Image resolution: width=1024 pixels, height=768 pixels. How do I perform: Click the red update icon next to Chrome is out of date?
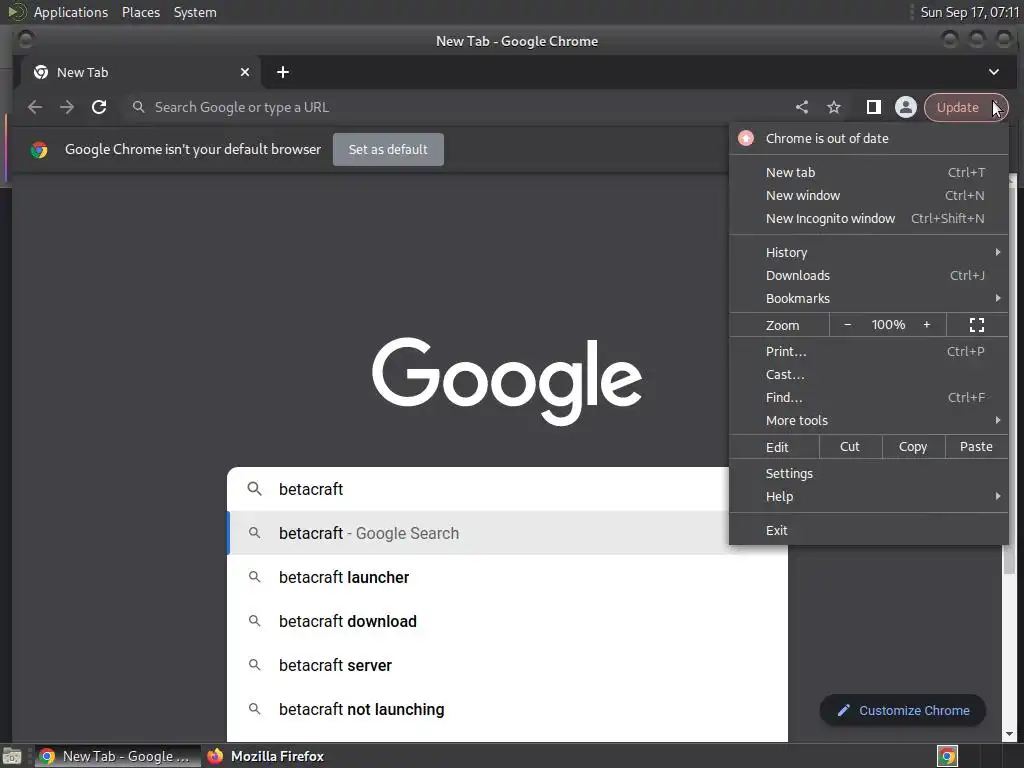point(746,138)
